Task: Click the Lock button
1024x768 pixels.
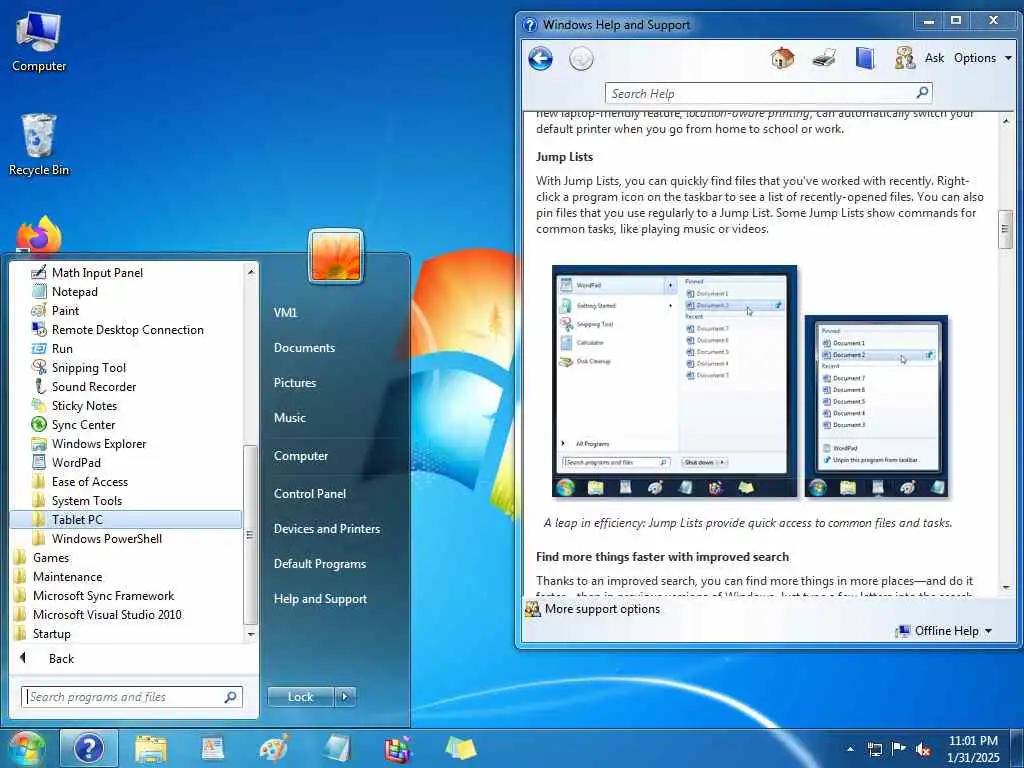Action: 300,697
